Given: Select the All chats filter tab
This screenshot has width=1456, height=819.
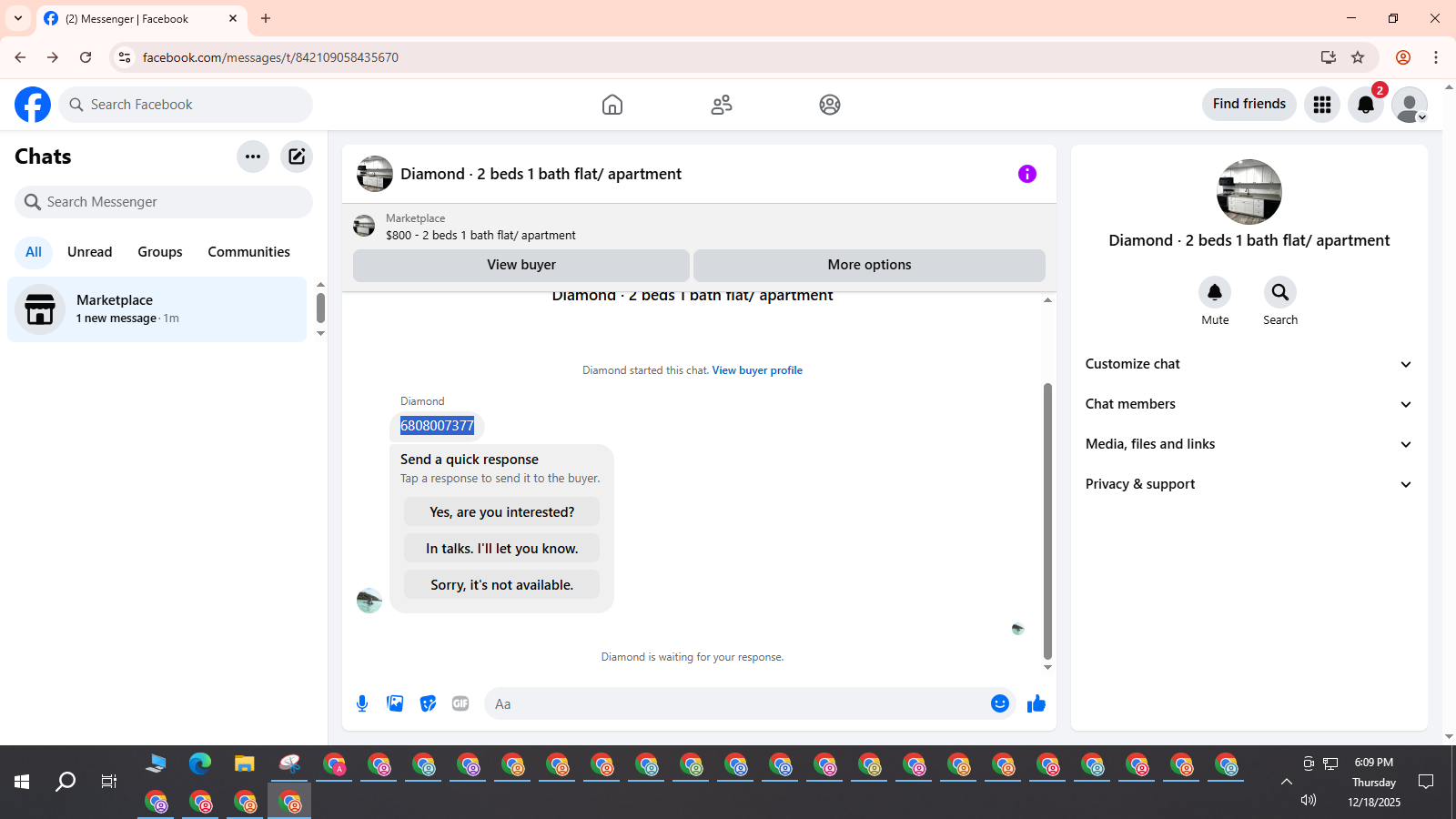Looking at the screenshot, I should click(34, 252).
